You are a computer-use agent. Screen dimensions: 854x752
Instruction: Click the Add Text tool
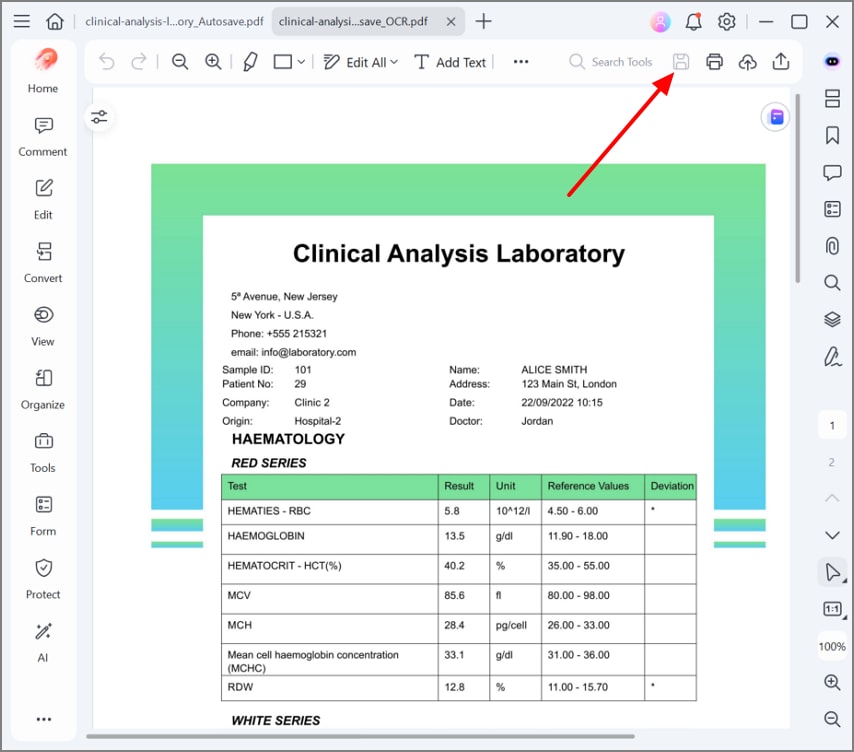[x=450, y=62]
